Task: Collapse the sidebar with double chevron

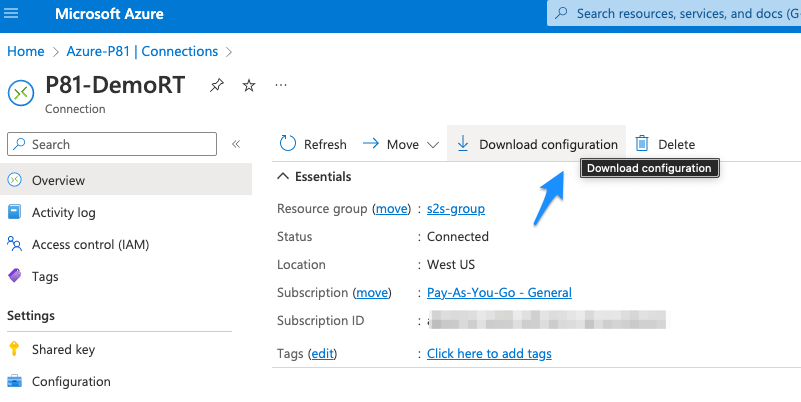Action: tap(235, 144)
